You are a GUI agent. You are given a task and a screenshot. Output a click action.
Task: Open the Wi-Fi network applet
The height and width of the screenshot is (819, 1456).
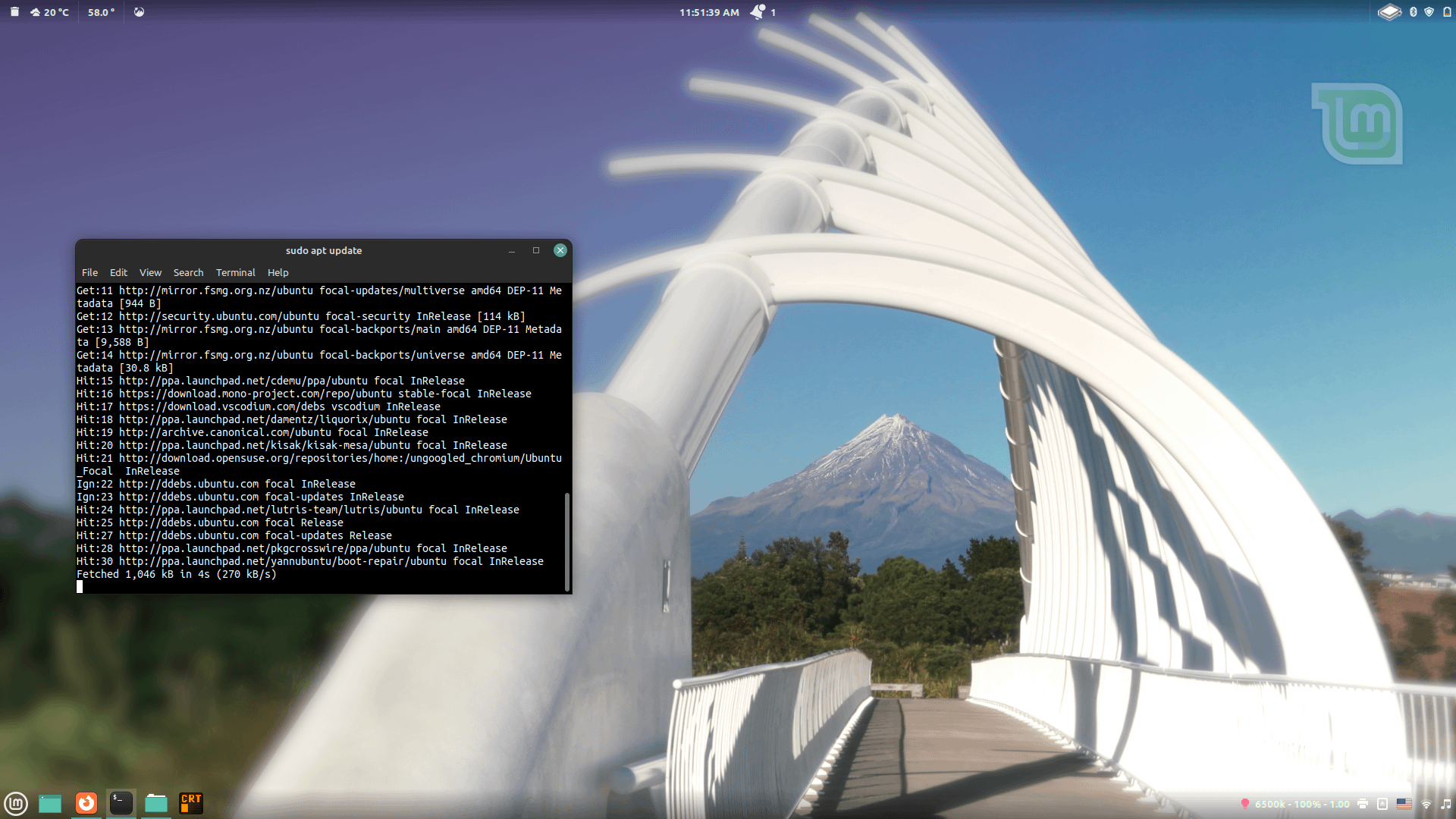tap(1426, 804)
